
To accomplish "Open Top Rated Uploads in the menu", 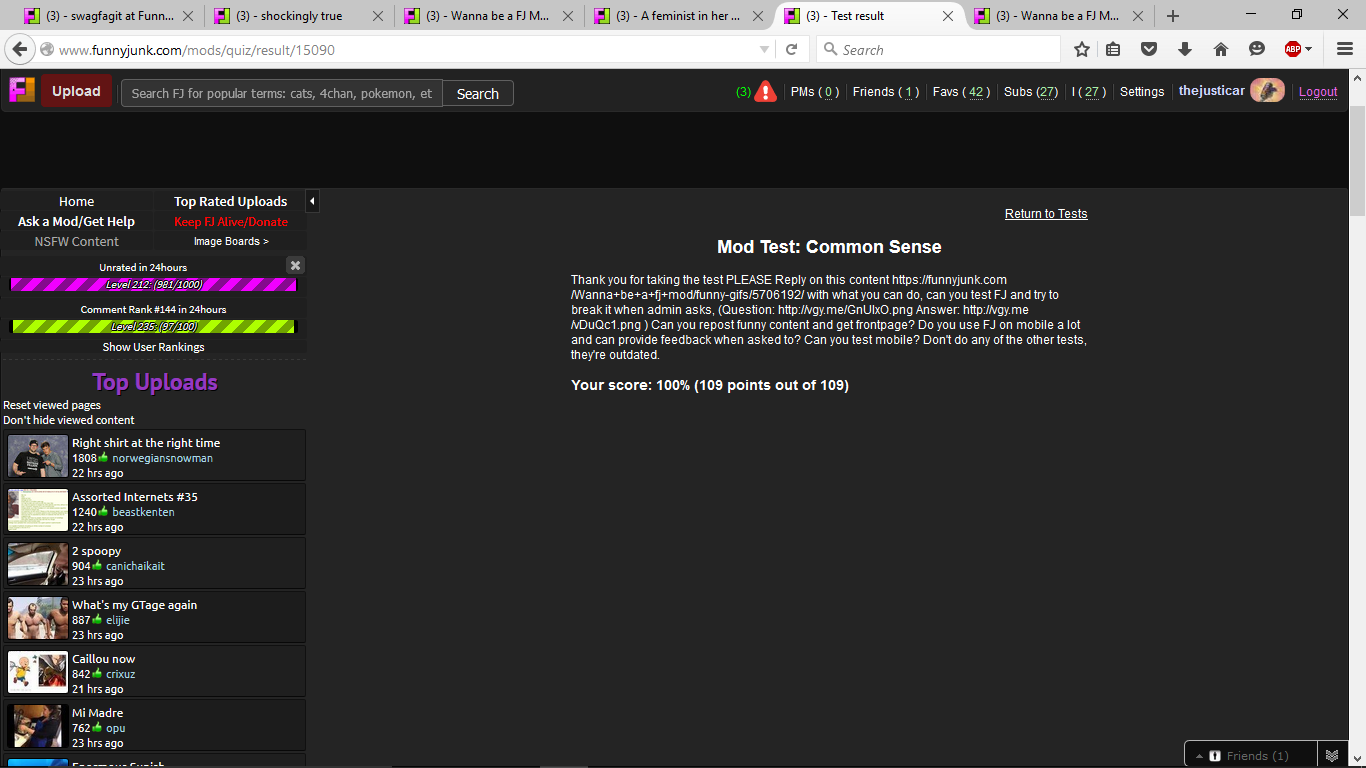I will [x=230, y=201].
